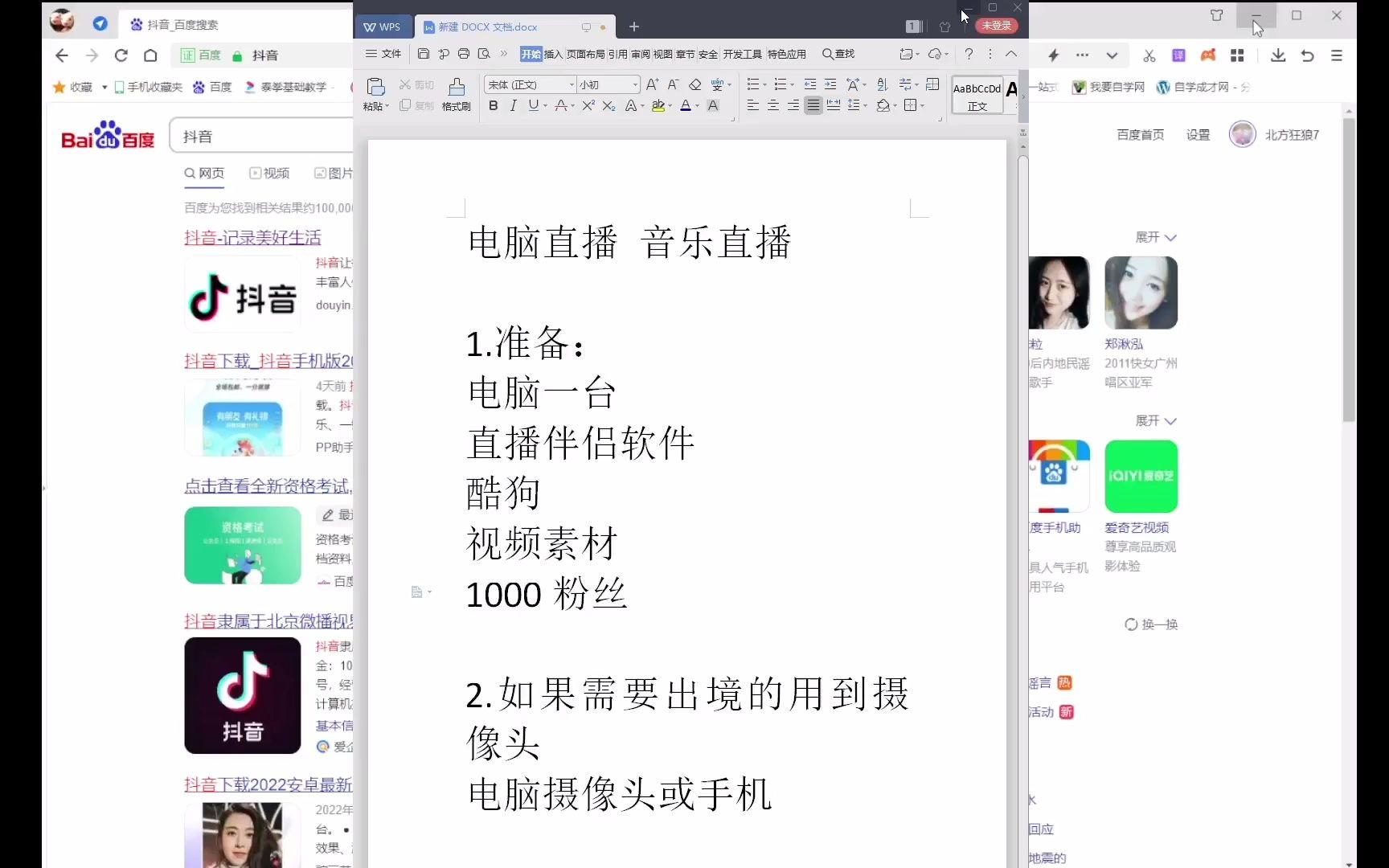
Task: Open the browser apps grid icon
Action: point(1237,55)
